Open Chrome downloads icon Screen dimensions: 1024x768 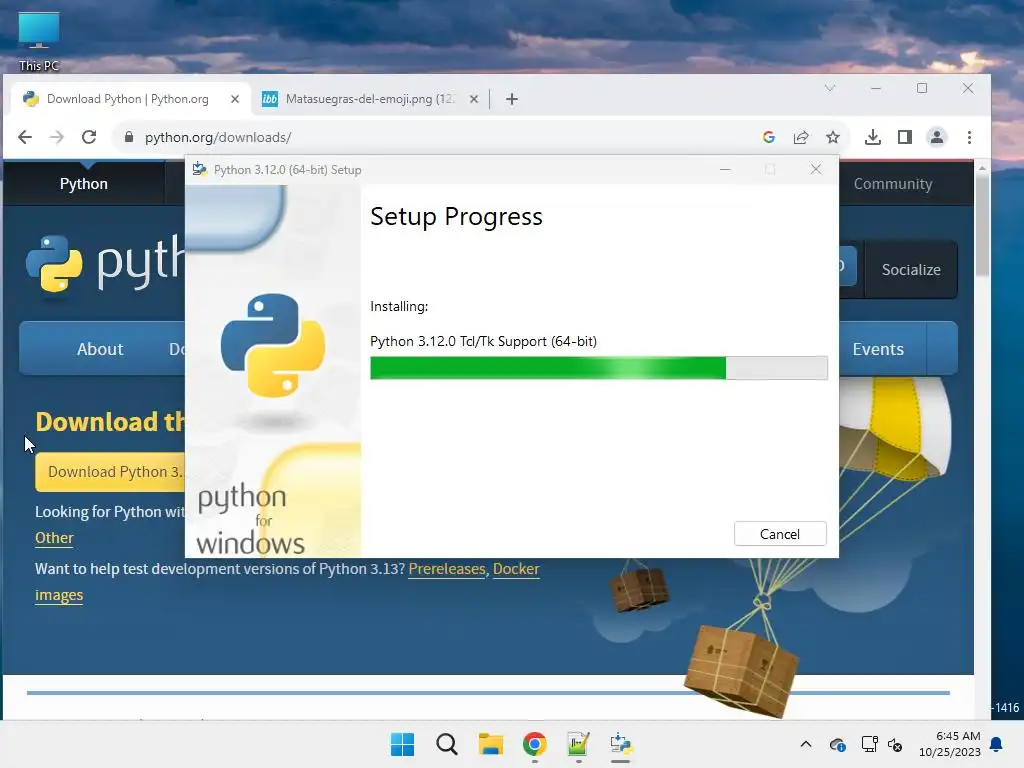tap(872, 137)
